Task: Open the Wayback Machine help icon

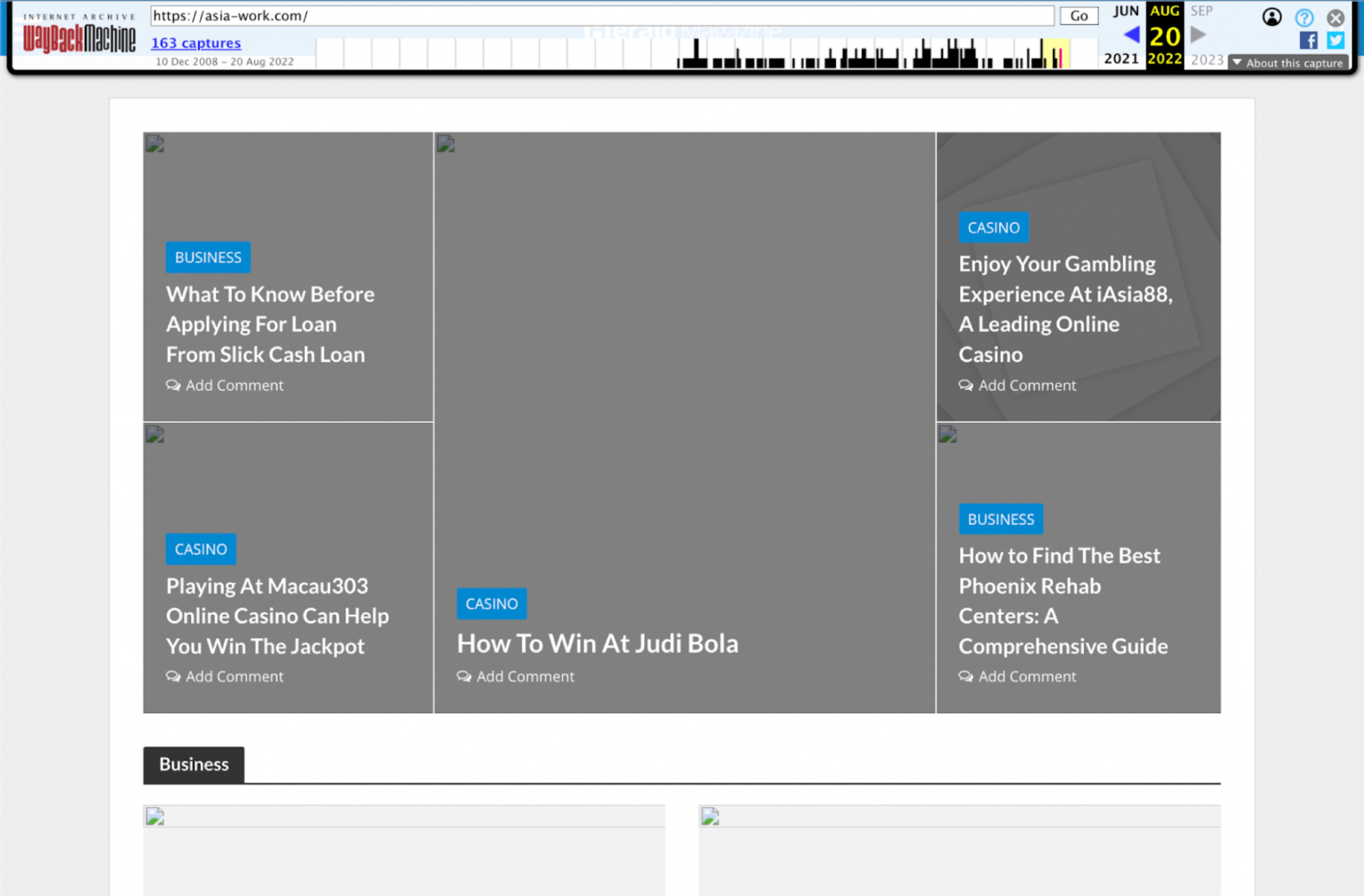Action: point(1303,18)
